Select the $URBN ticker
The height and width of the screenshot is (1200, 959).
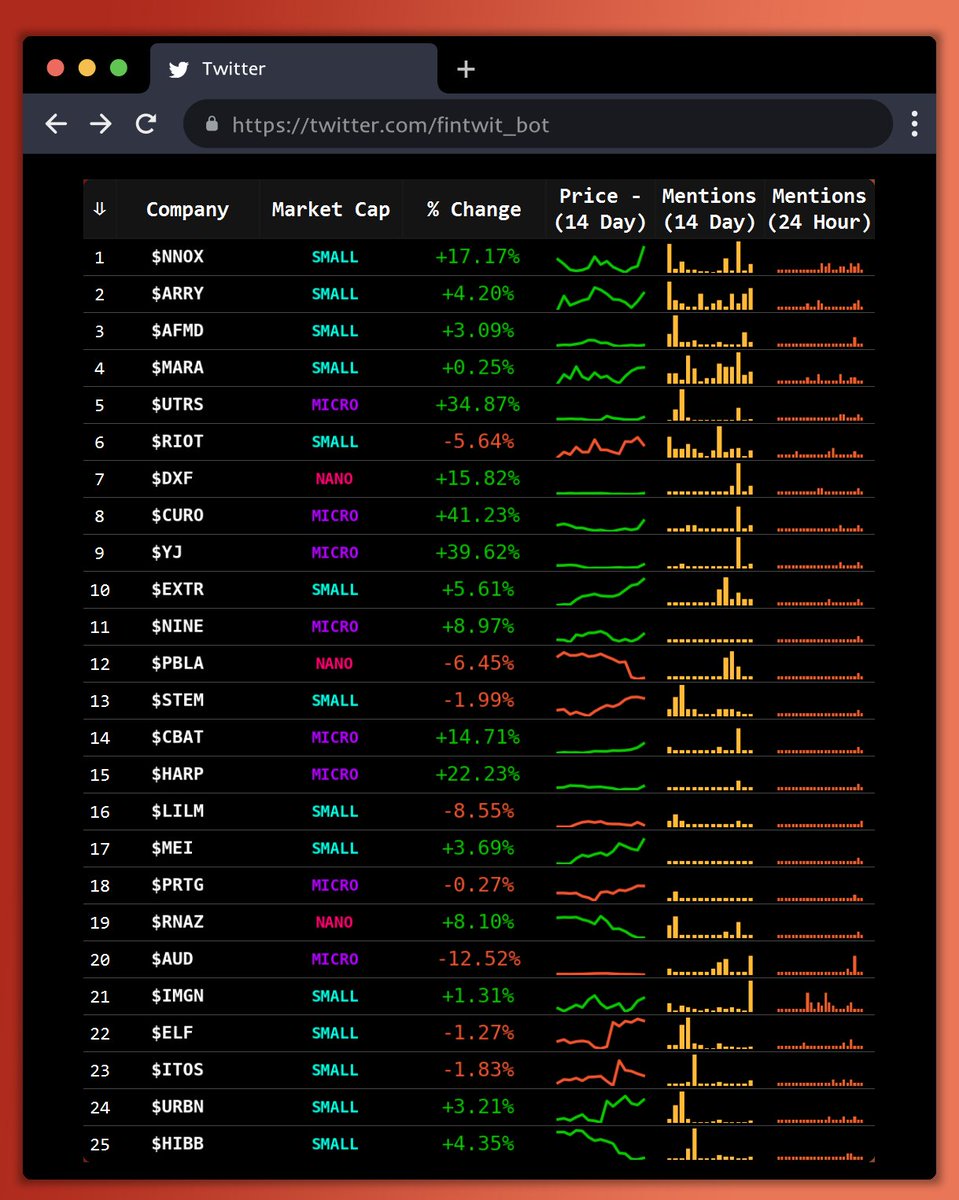coord(178,1107)
